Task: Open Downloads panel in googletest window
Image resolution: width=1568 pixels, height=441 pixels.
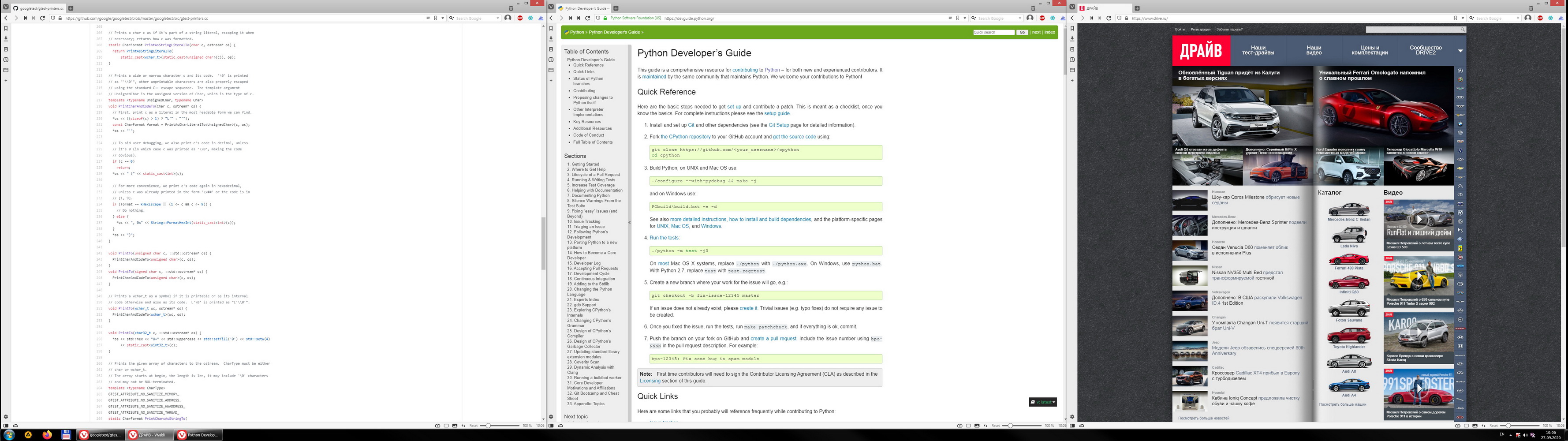Action: pyautogui.click(x=5, y=38)
